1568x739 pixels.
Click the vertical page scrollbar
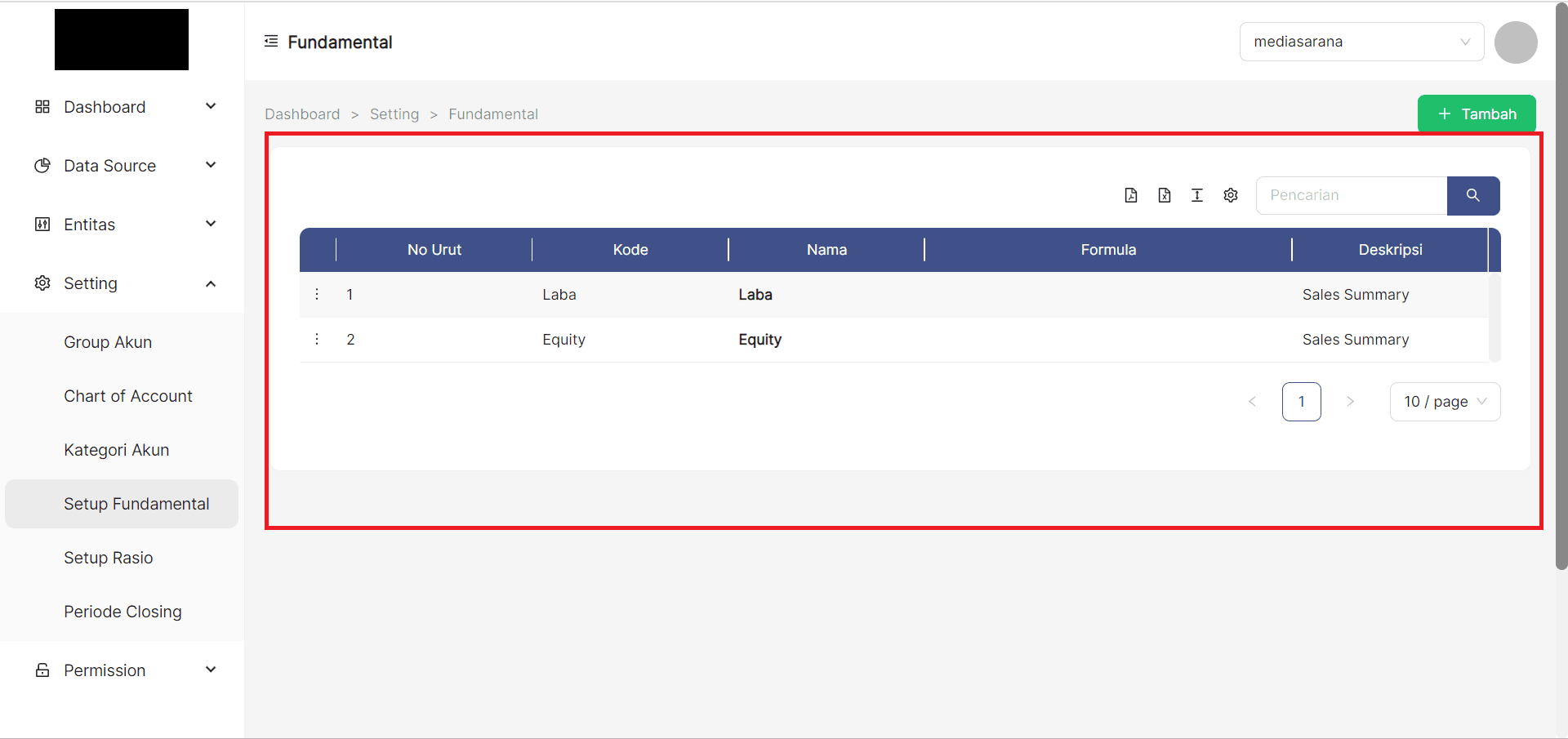1561,286
